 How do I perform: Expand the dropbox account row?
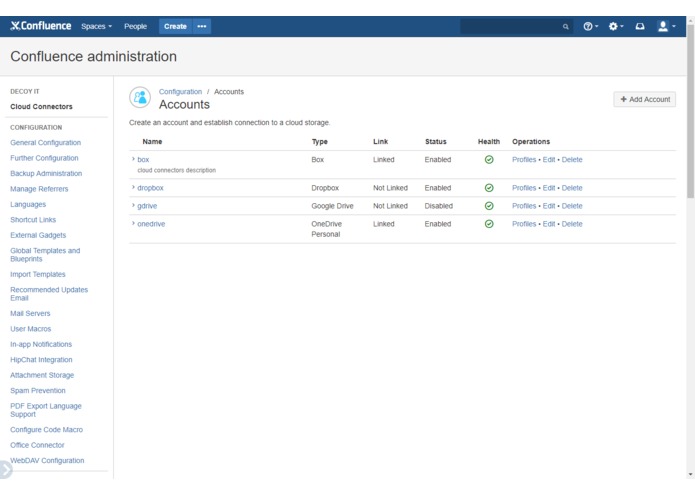pos(133,187)
